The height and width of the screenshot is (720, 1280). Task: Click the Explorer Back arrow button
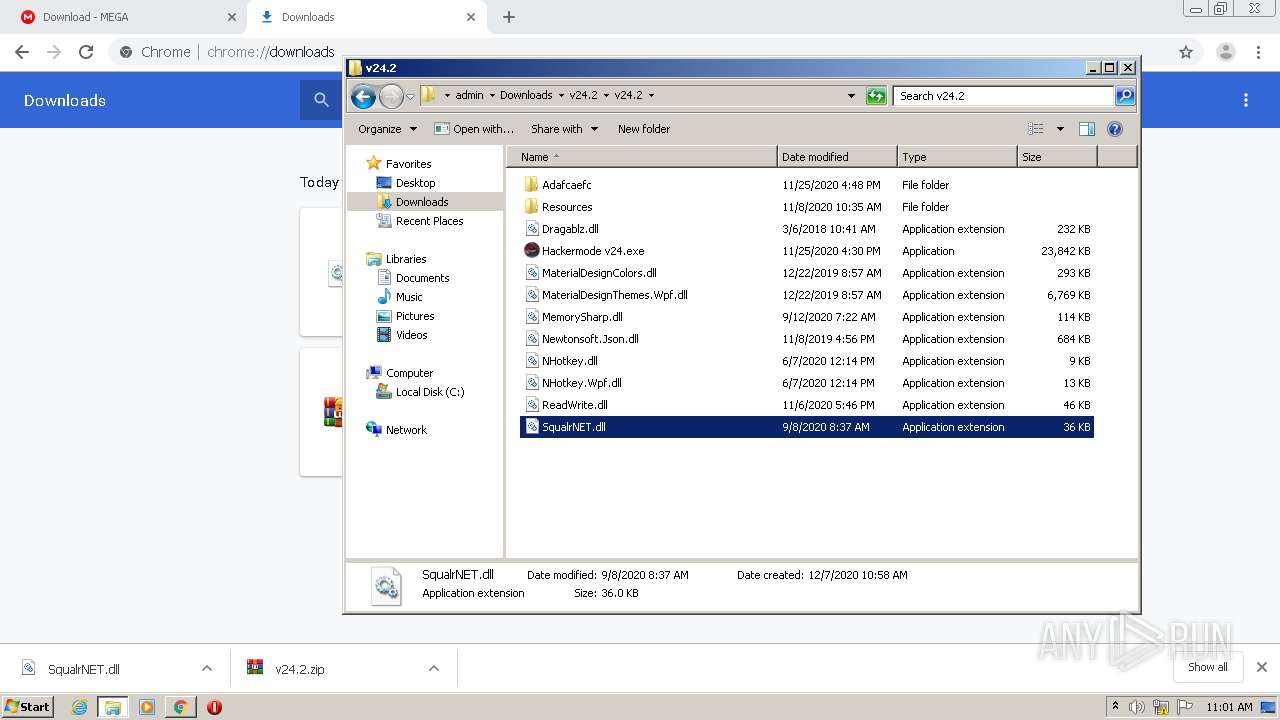tap(363, 96)
